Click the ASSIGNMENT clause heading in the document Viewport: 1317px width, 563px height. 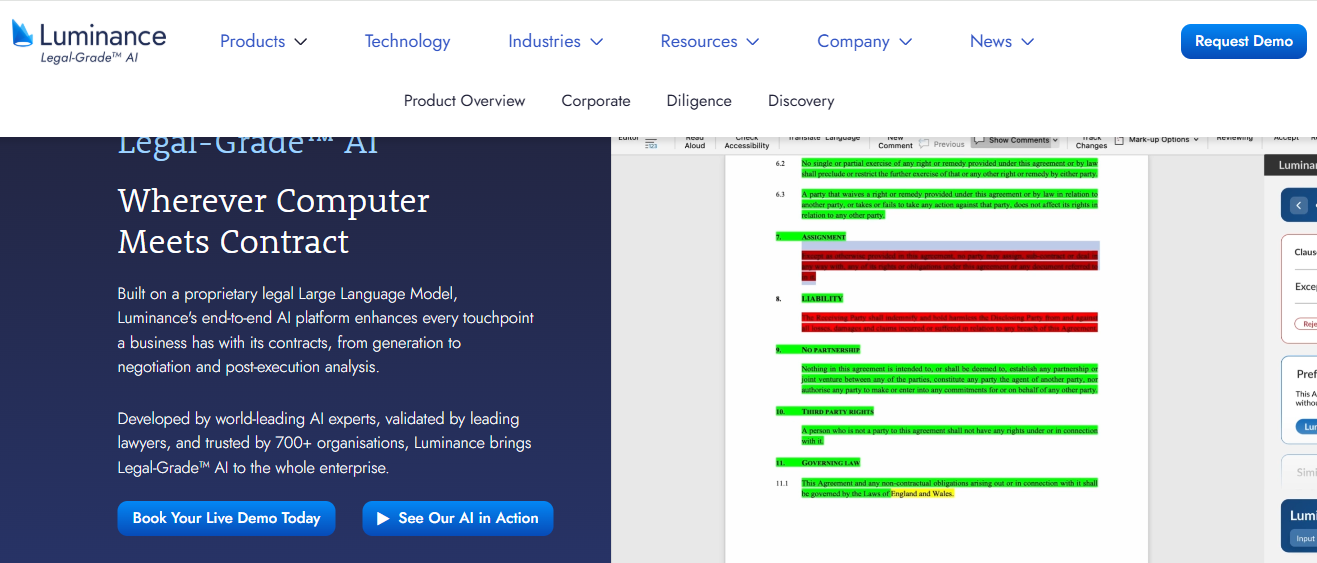(x=824, y=237)
